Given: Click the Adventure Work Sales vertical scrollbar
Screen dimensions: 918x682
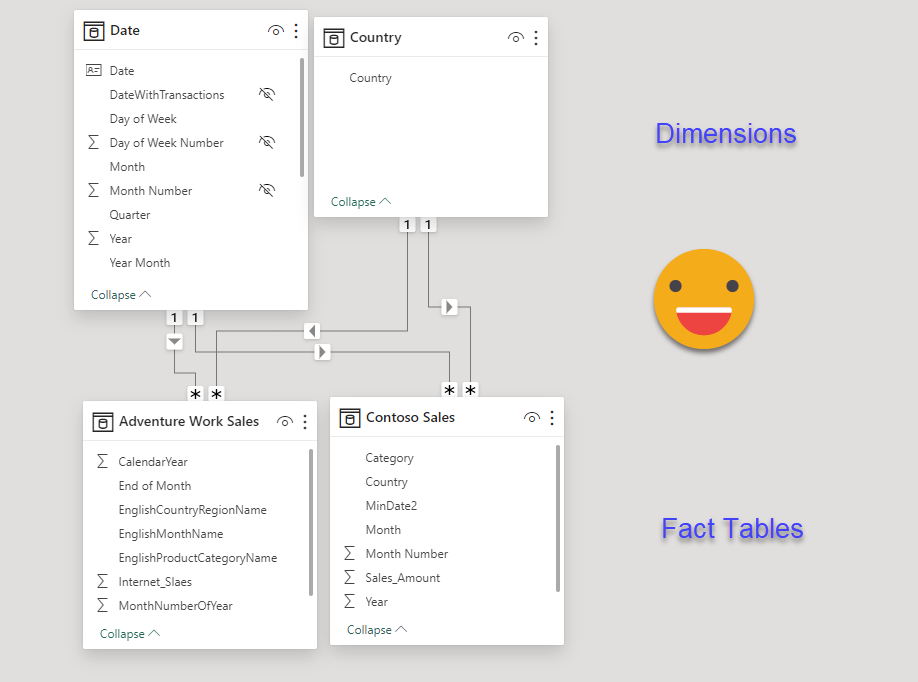Looking at the screenshot, I should tap(311, 522).
